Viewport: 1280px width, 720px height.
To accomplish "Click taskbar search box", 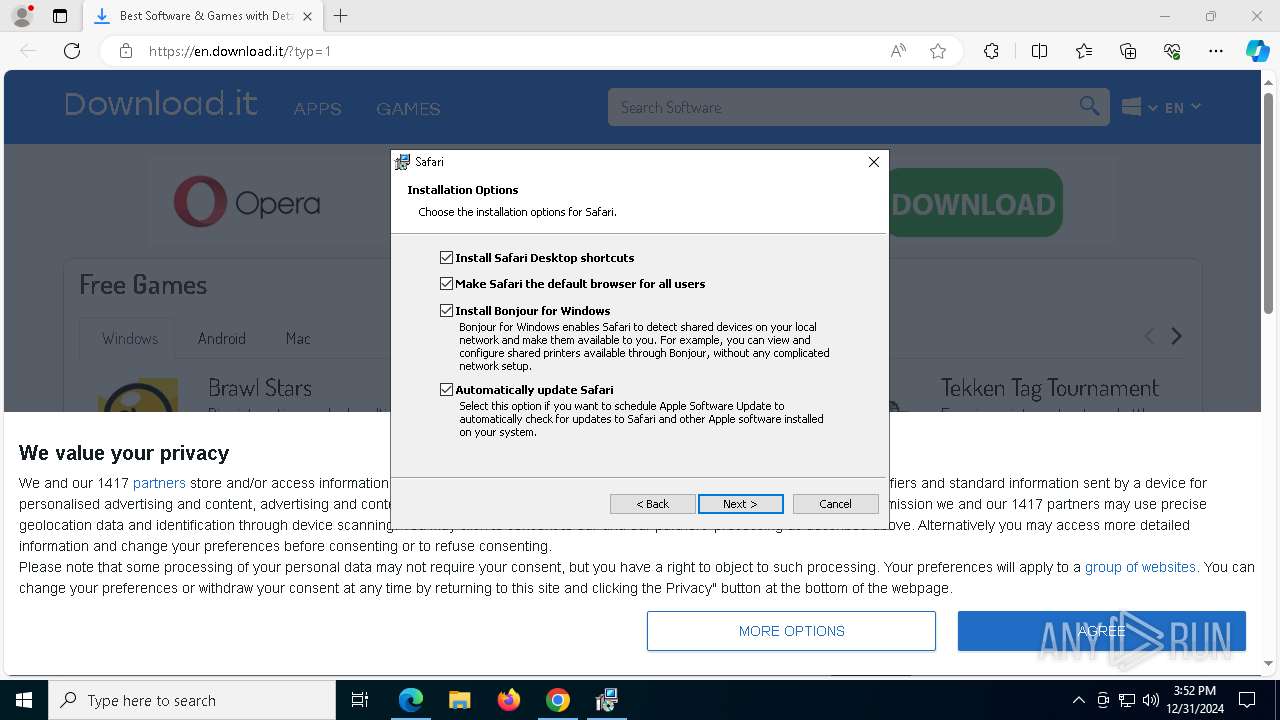I will [192, 700].
